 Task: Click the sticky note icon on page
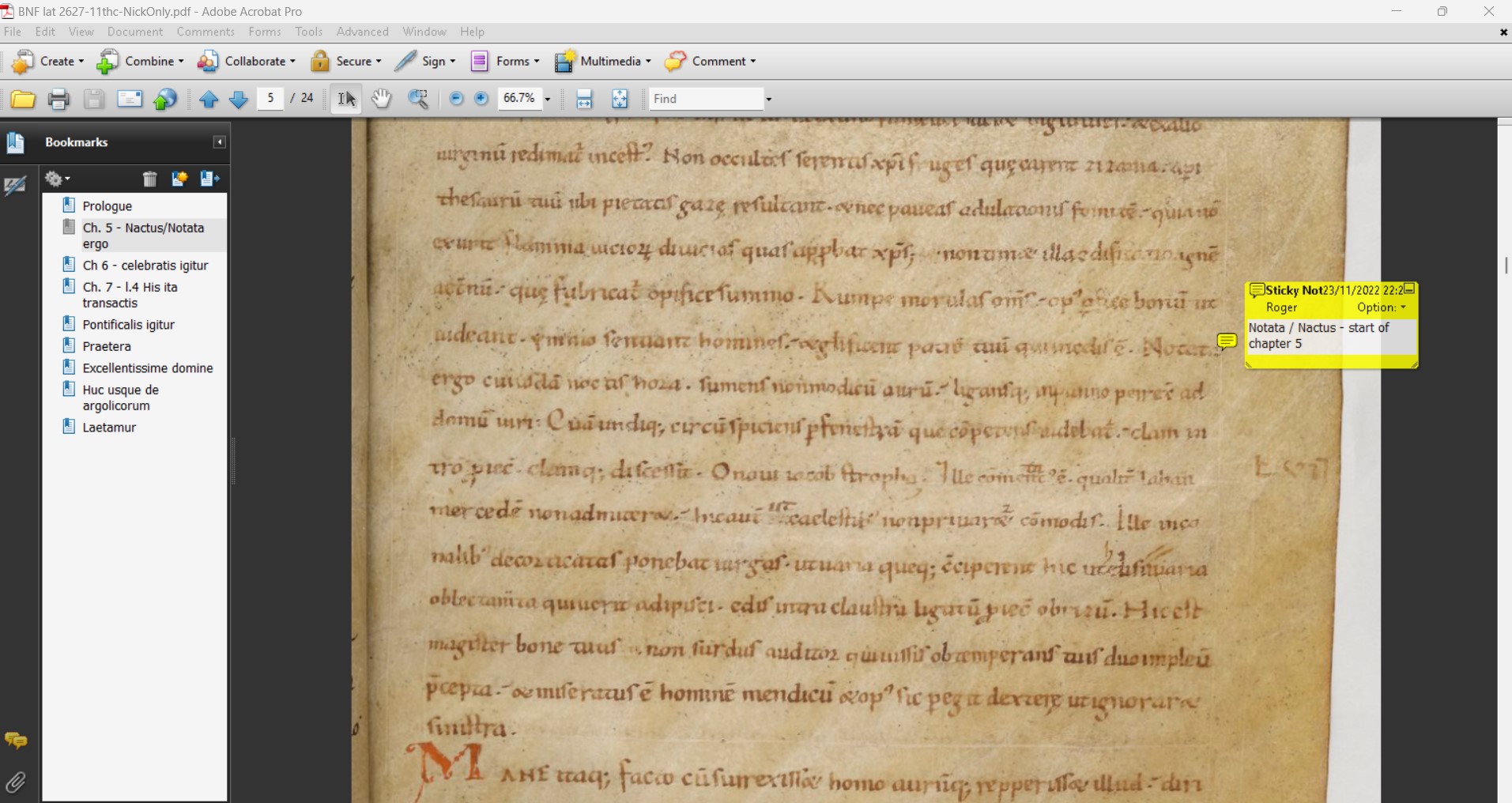pyautogui.click(x=1227, y=341)
